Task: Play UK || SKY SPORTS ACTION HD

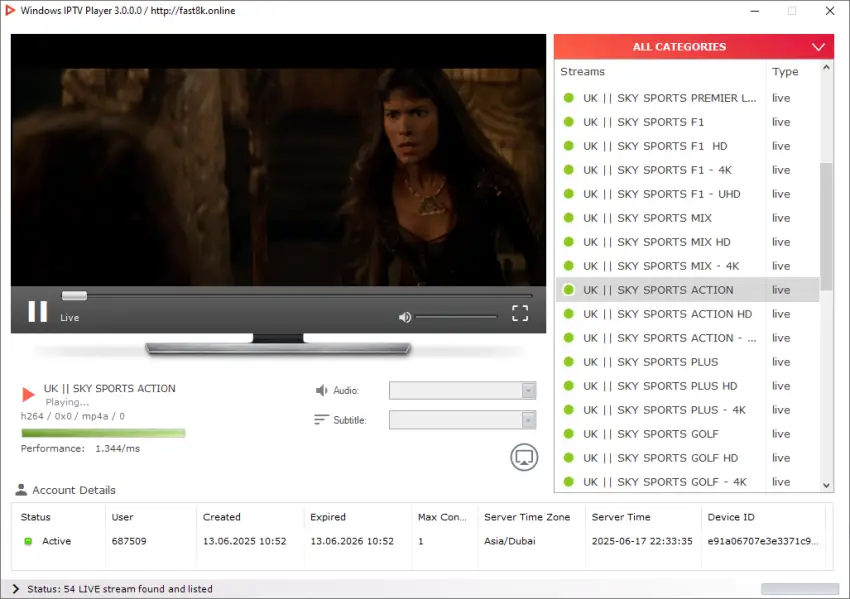Action: (x=687, y=314)
